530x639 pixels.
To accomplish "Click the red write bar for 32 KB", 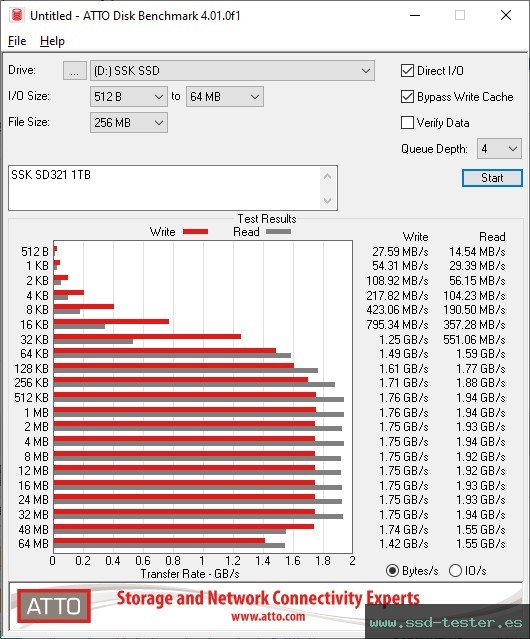I will (147, 337).
